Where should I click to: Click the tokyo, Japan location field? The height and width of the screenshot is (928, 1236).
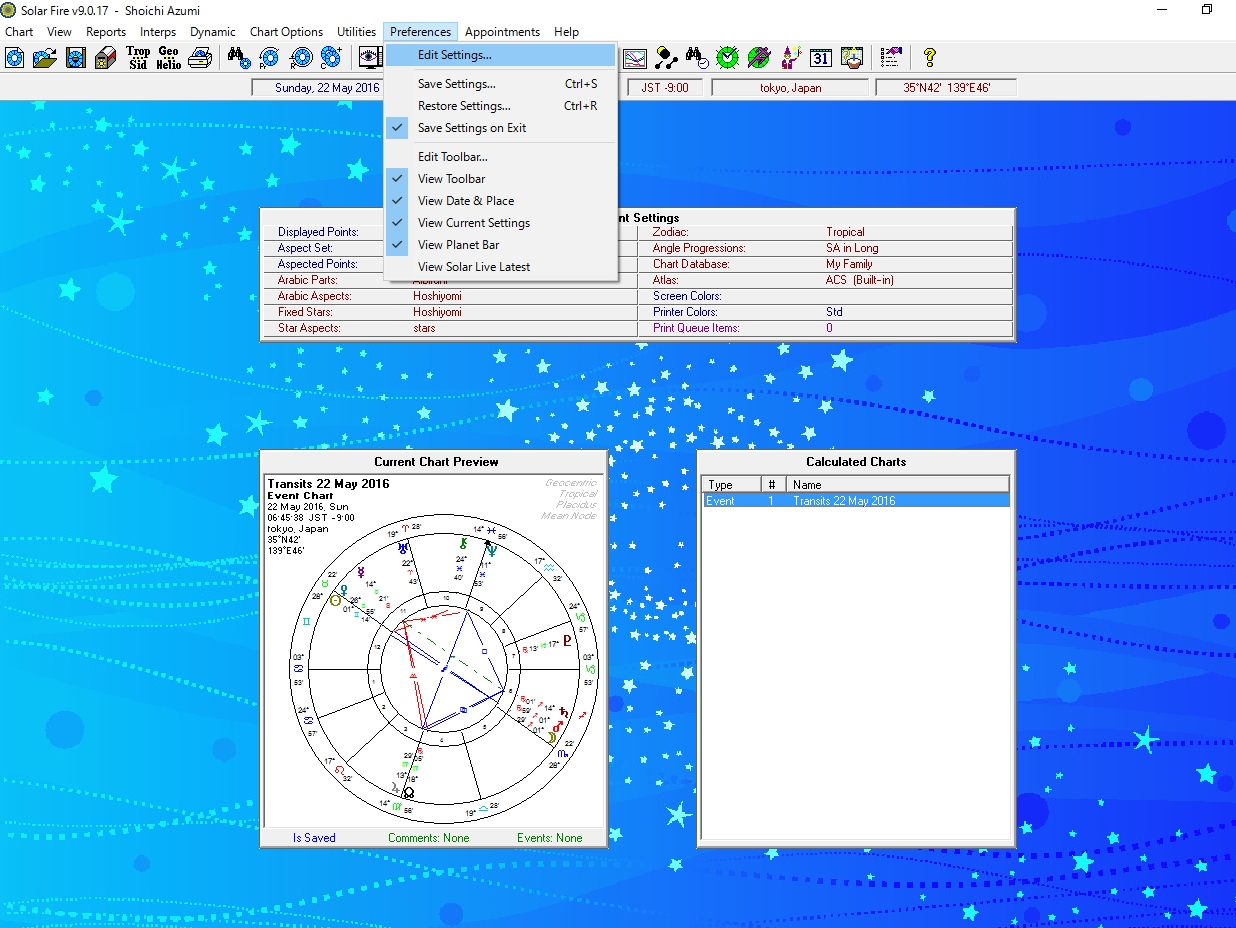tap(790, 88)
